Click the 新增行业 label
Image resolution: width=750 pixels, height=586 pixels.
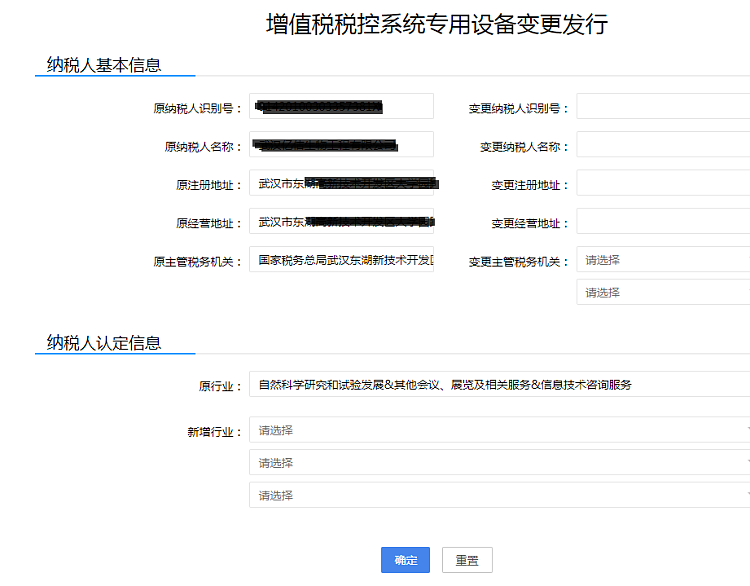tap(214, 432)
